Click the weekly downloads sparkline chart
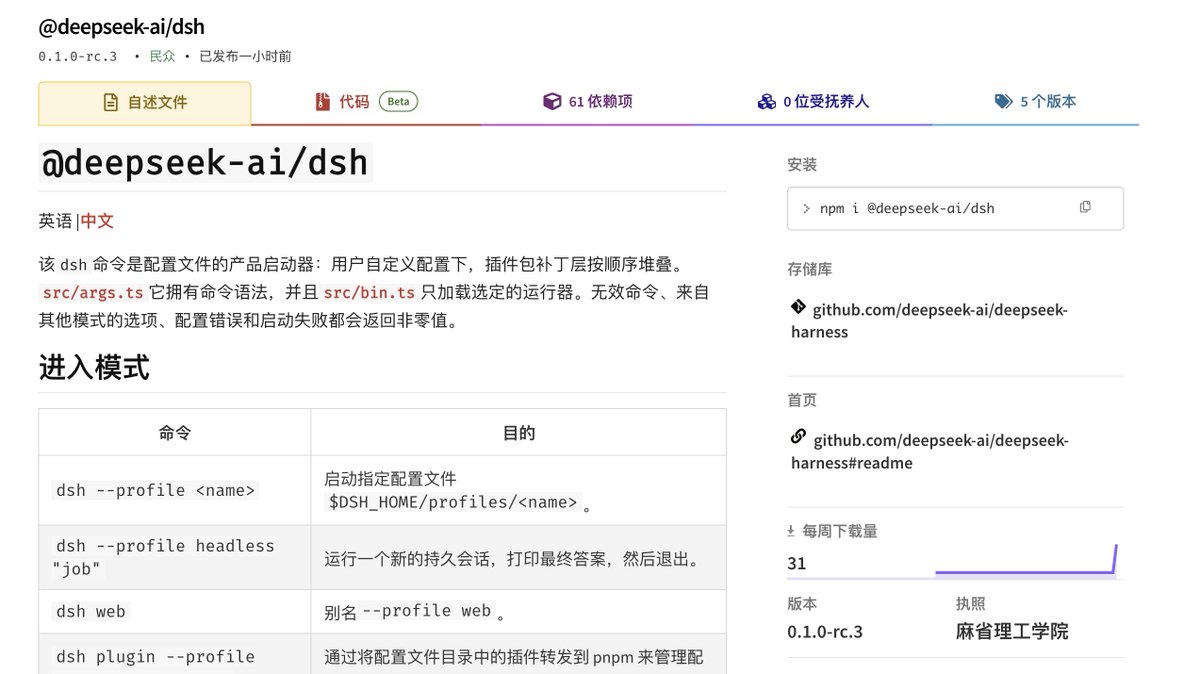Screen dimensions: 1200x674 (x=1026, y=560)
